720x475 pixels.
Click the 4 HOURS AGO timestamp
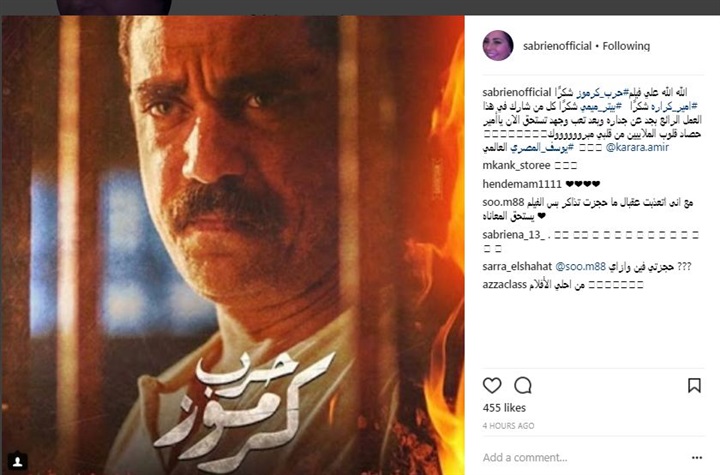tap(508, 426)
